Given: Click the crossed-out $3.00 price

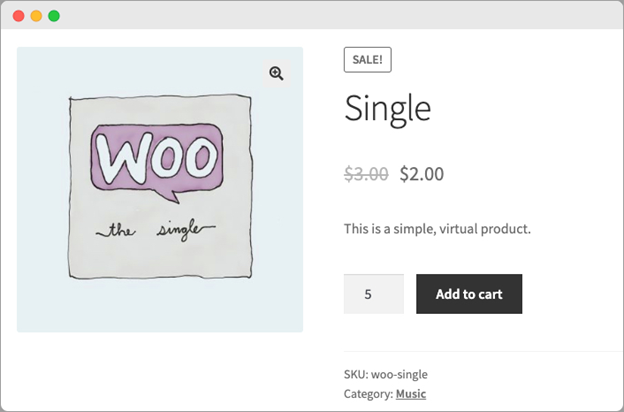Looking at the screenshot, I should pyautogui.click(x=366, y=174).
